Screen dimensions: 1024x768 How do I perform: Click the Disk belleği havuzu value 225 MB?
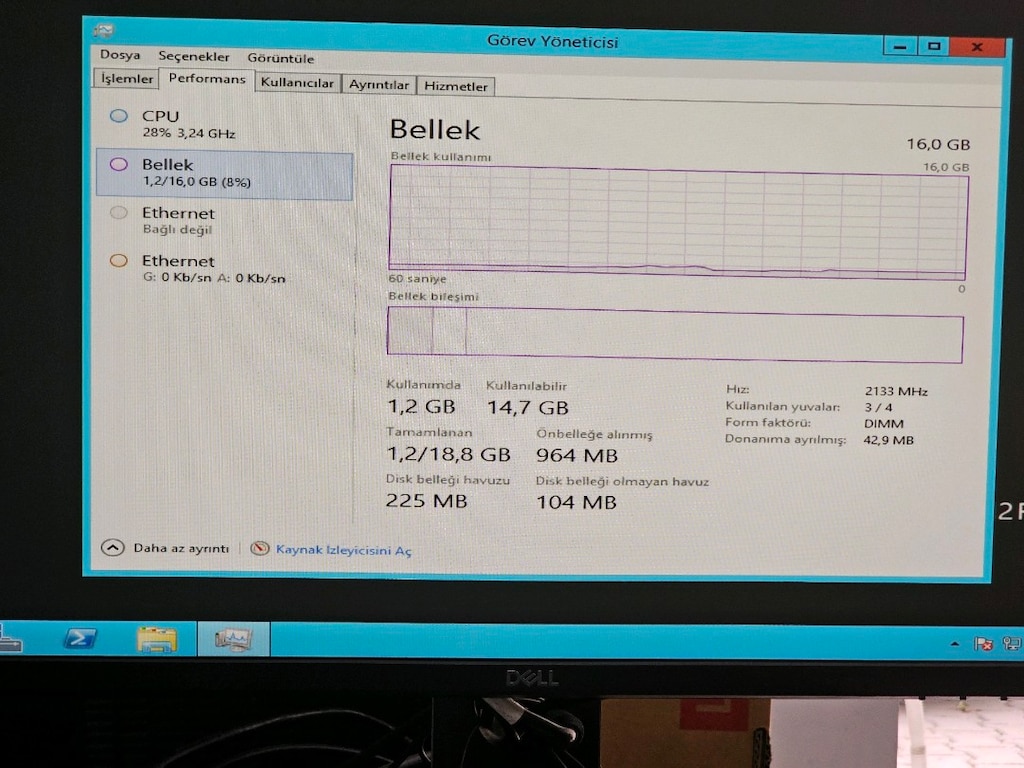pyautogui.click(x=426, y=501)
